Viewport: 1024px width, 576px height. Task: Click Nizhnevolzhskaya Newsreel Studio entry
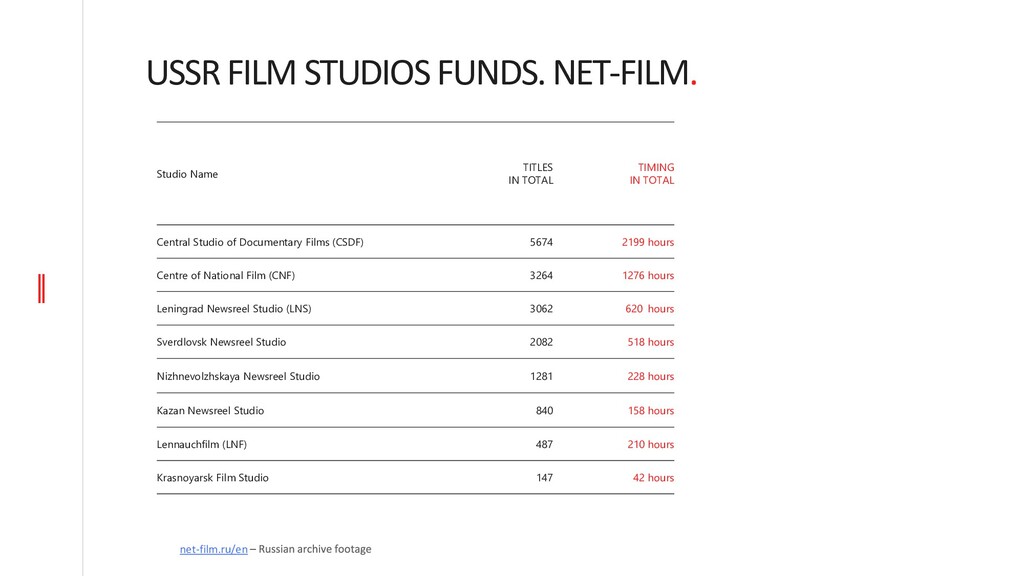point(238,376)
